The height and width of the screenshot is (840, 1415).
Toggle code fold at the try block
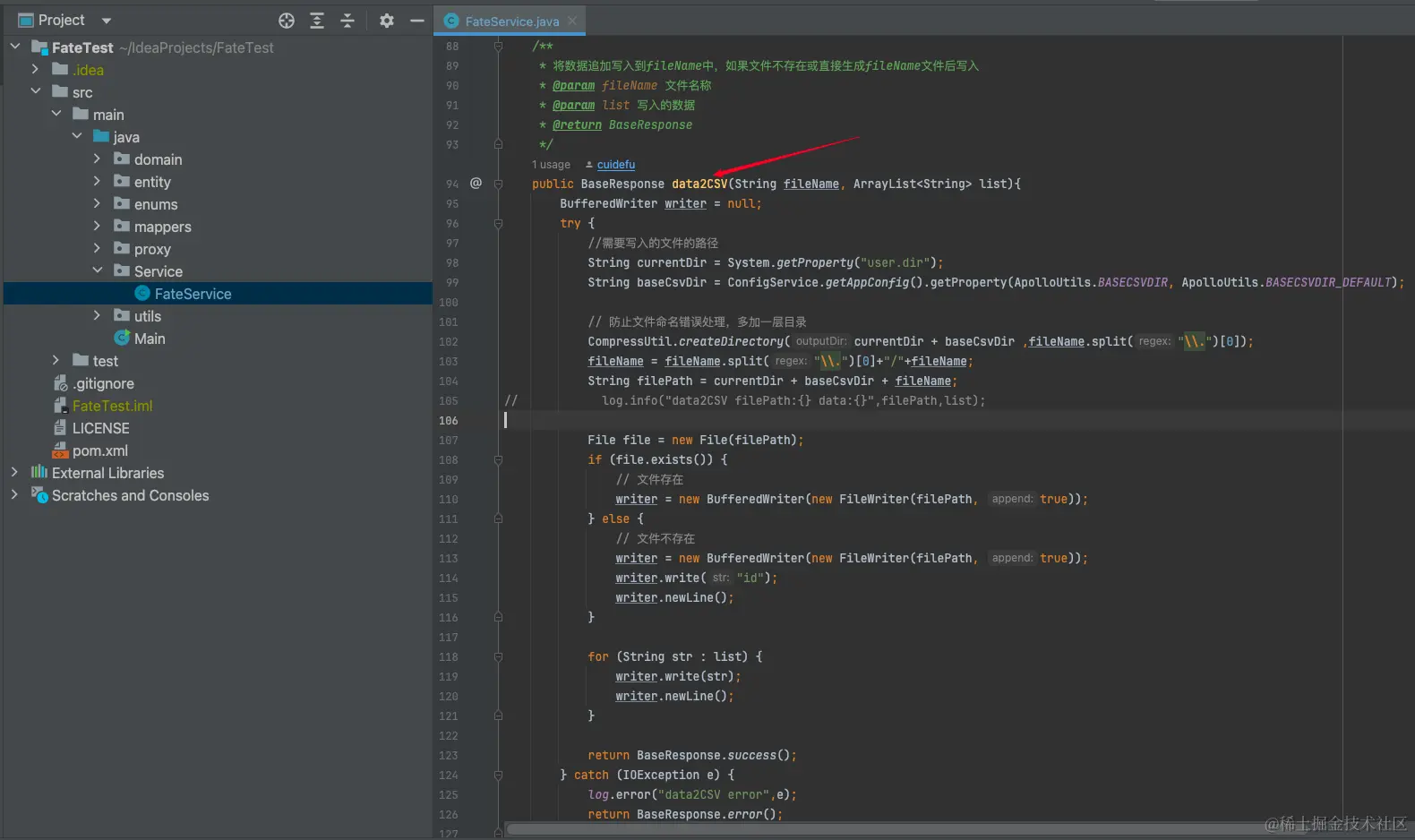click(x=498, y=223)
